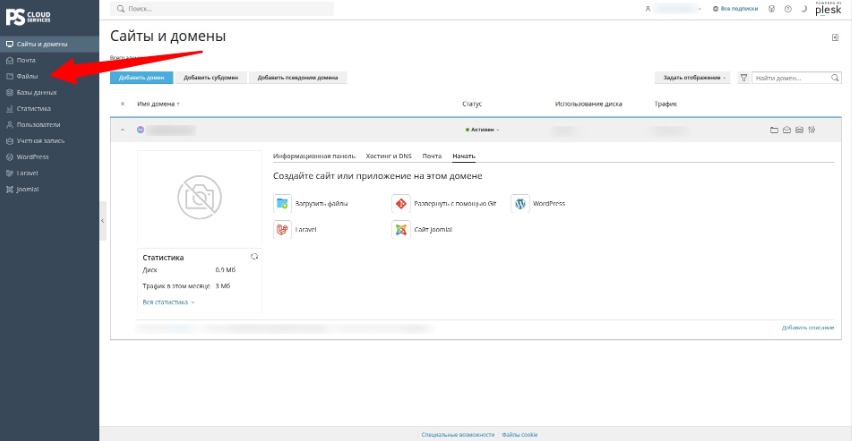
Task: Collapse the domain row chevron
Action: click(x=122, y=130)
